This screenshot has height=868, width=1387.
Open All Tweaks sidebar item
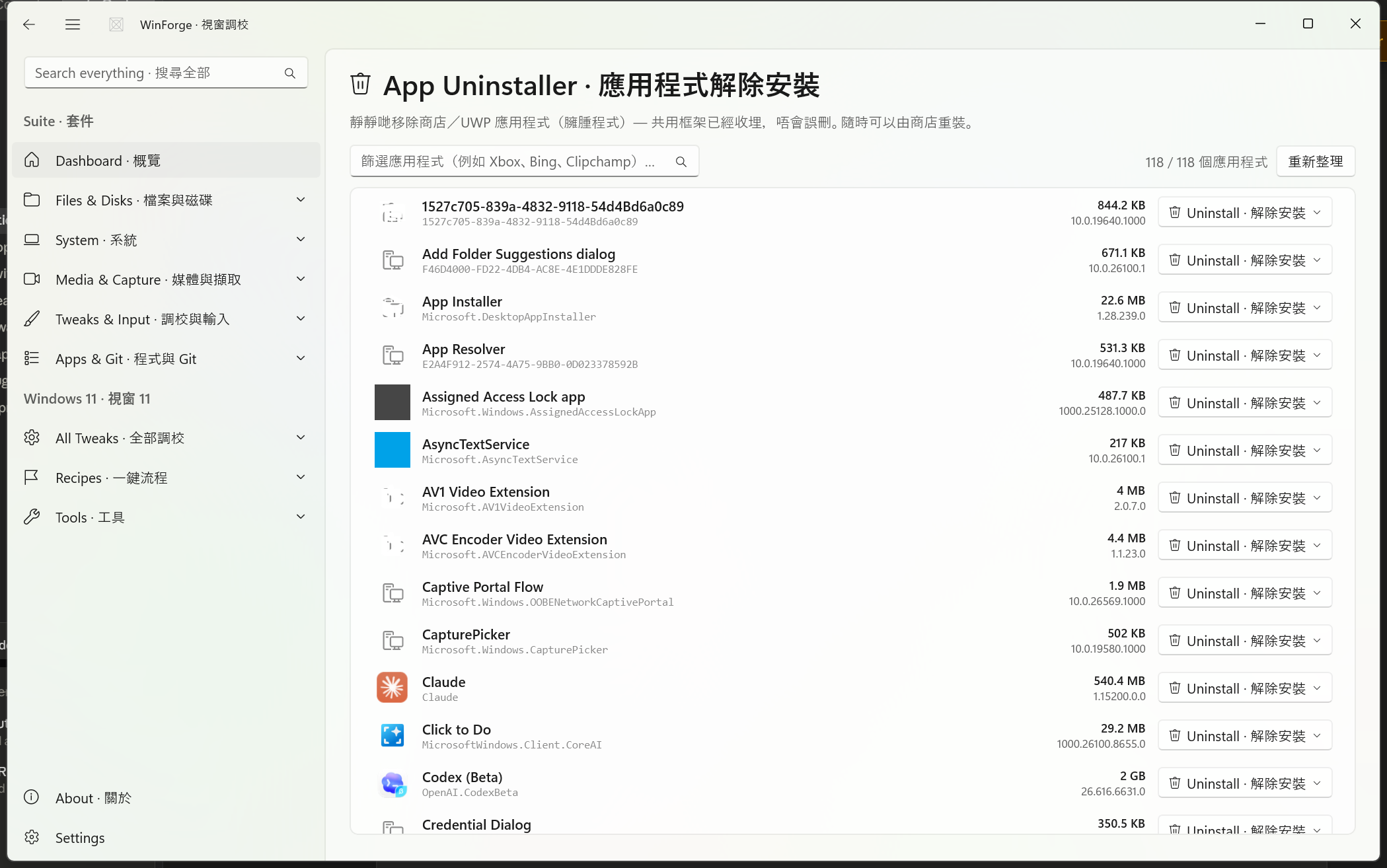(x=166, y=438)
